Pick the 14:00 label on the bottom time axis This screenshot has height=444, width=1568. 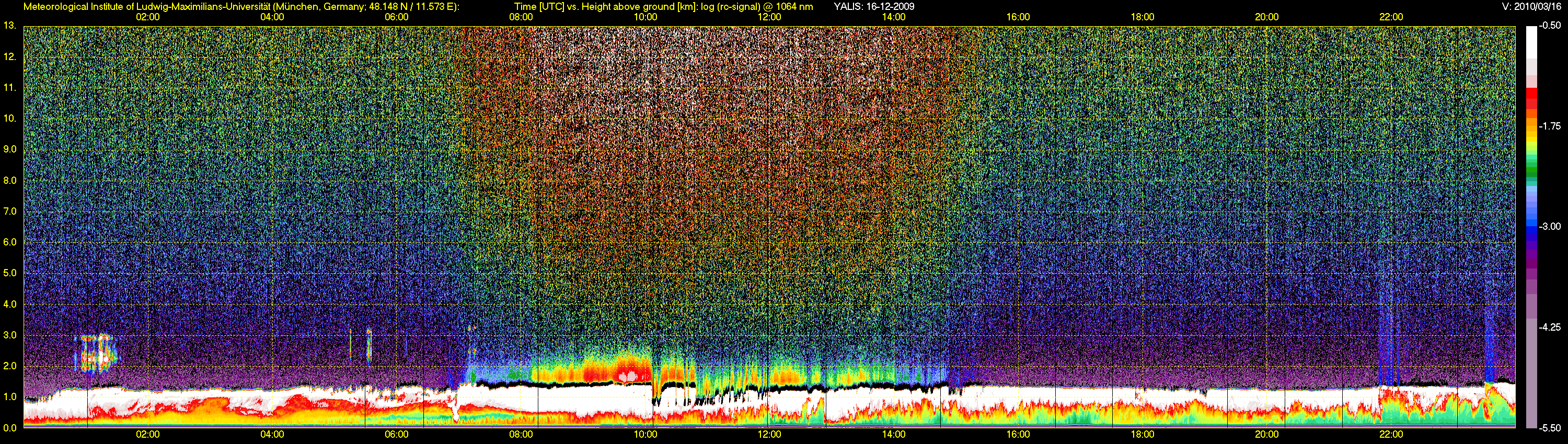894,434
